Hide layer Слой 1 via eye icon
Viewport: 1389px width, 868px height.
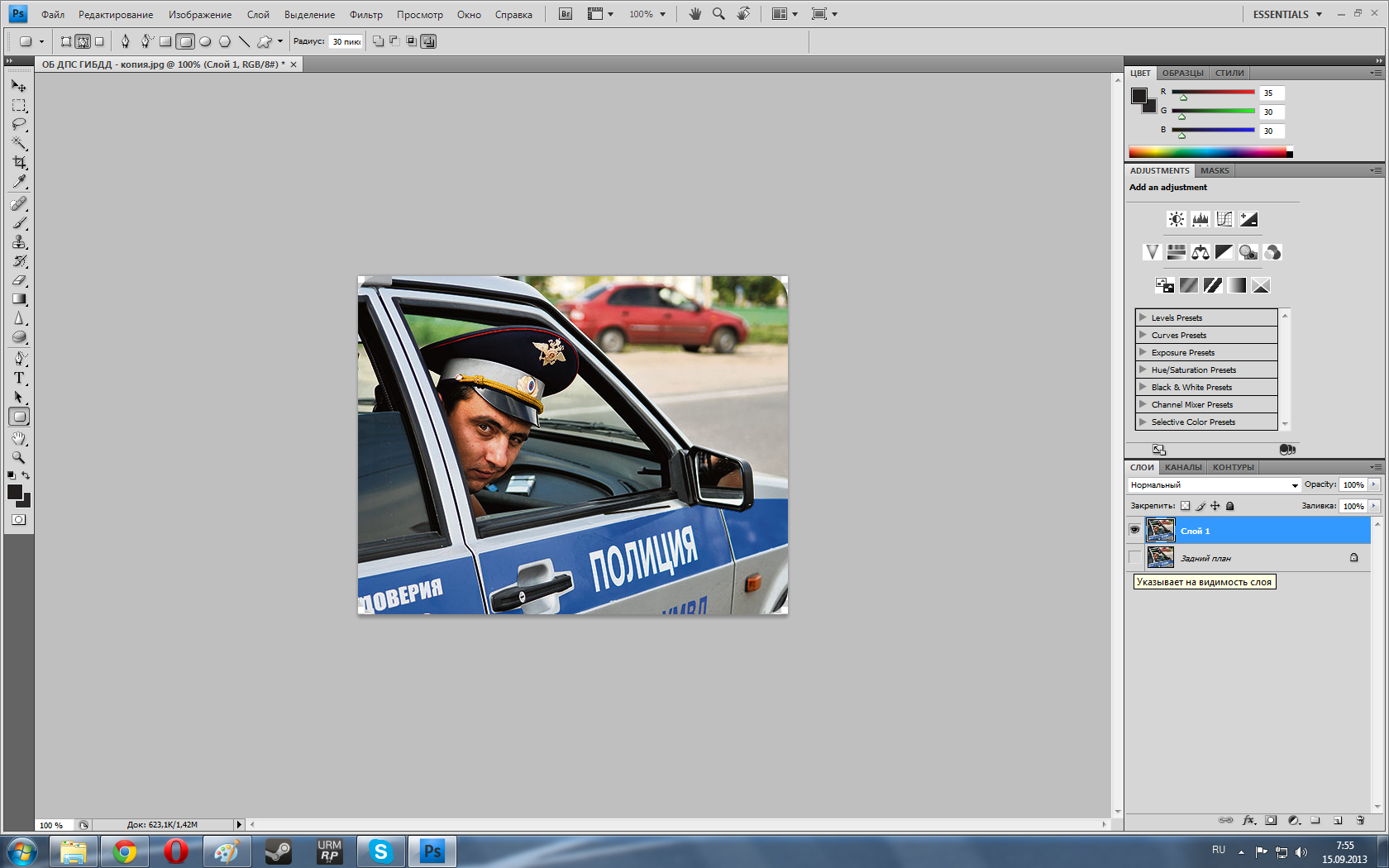point(1135,530)
